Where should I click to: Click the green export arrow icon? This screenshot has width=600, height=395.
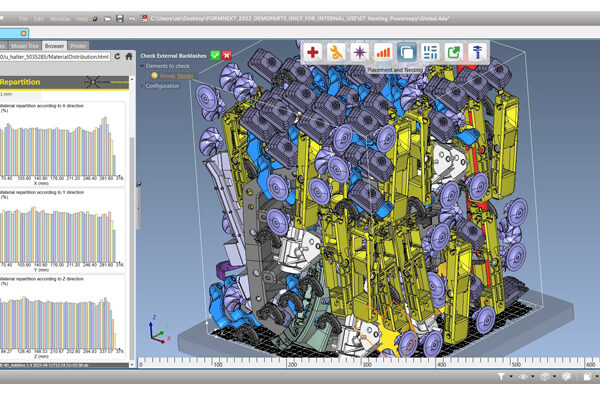[x=454, y=52]
